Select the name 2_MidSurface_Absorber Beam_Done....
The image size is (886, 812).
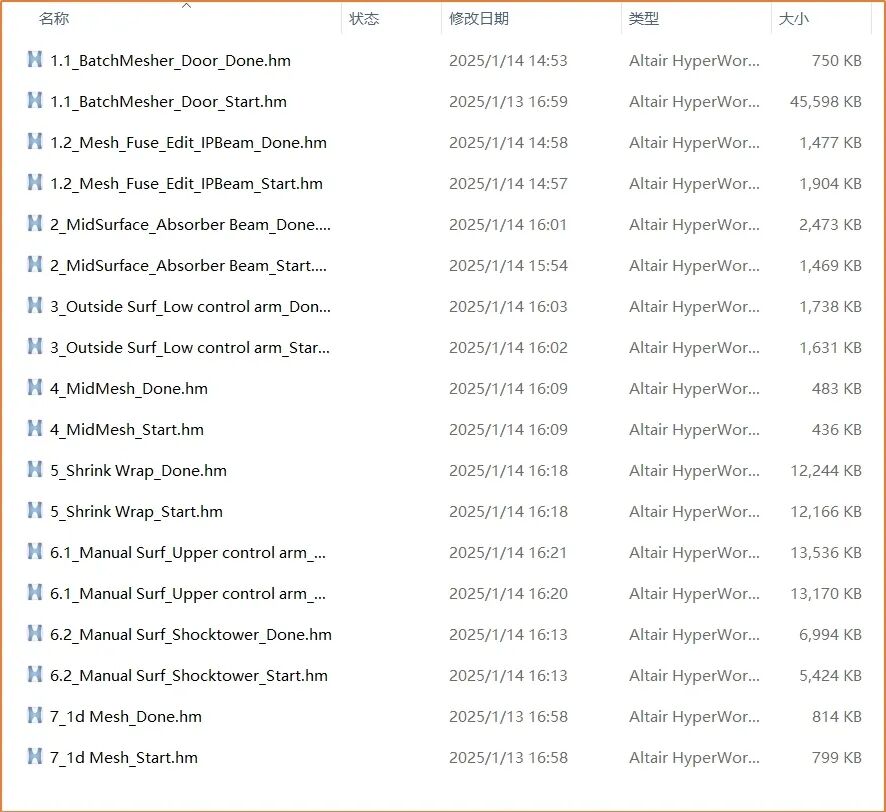tap(190, 224)
